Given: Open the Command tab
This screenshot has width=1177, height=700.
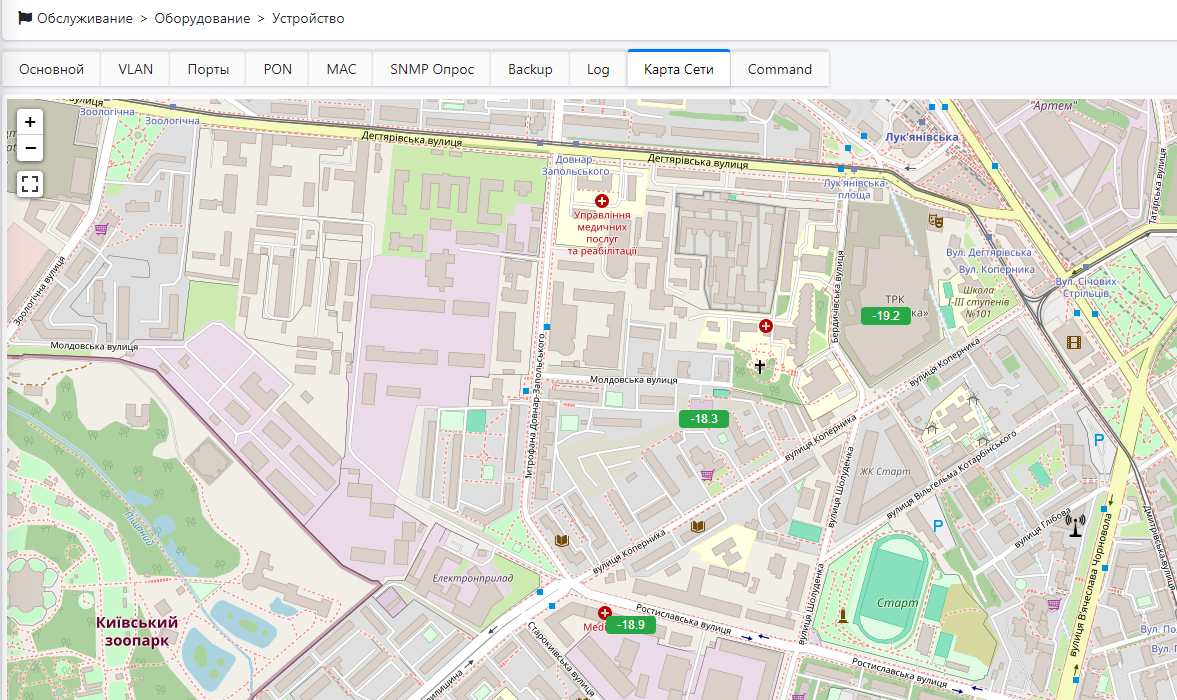Looking at the screenshot, I should click(779, 69).
